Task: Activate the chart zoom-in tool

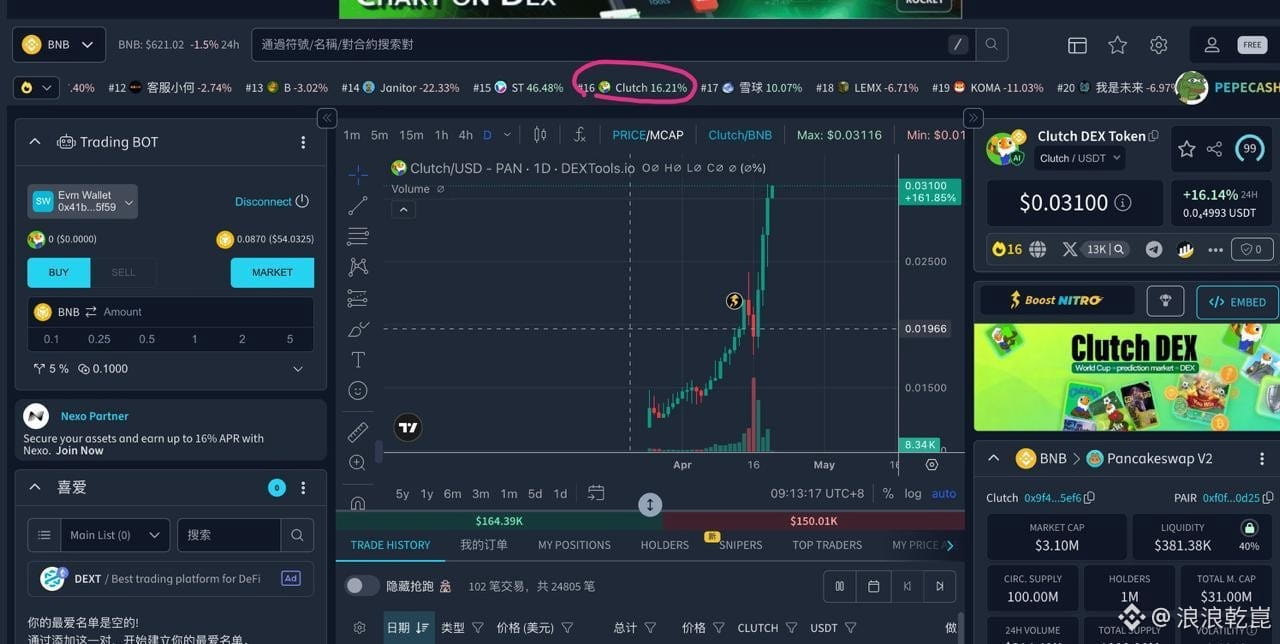Action: (358, 463)
